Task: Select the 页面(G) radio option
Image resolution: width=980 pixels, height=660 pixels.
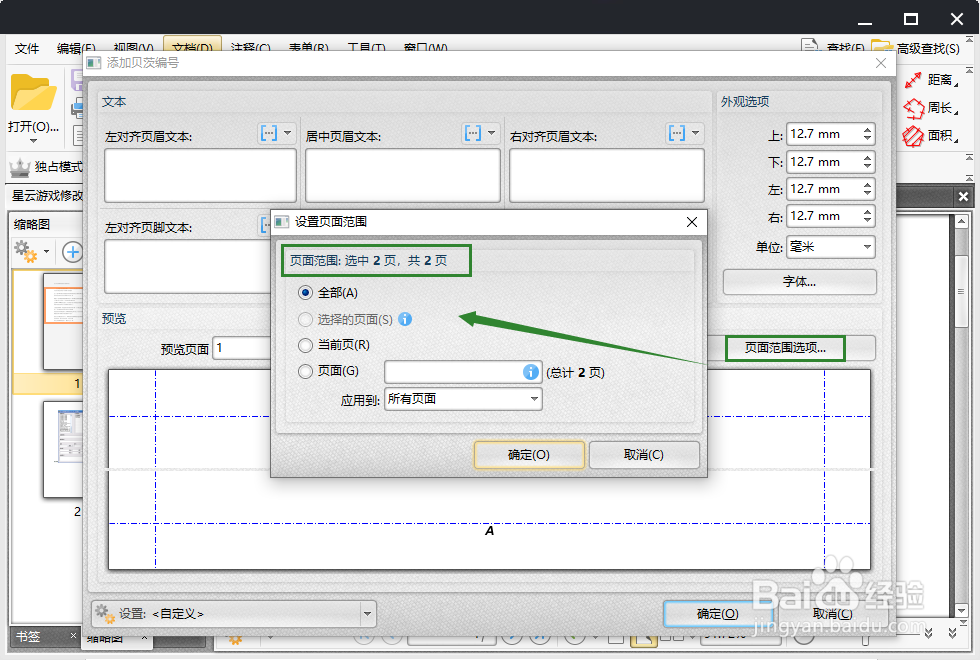Action: (x=307, y=371)
